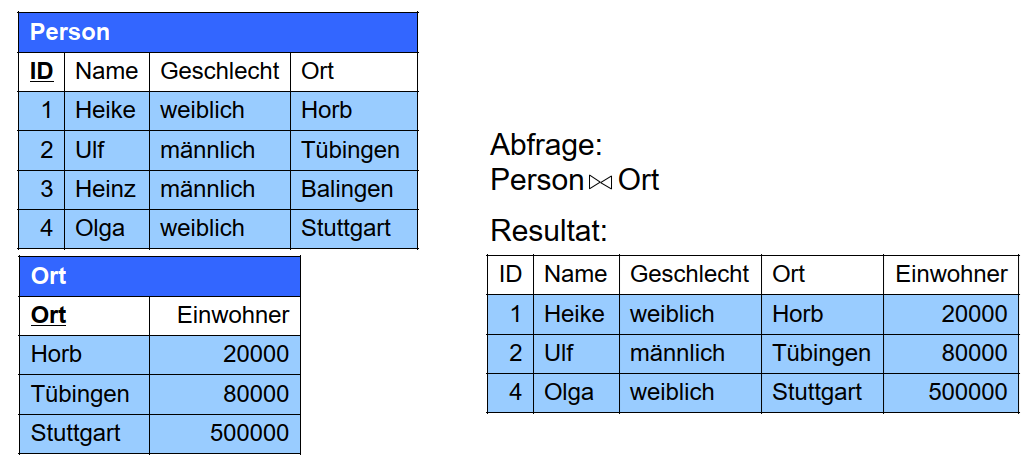
Task: Click the underlined ID column header
Action: pyautogui.click(x=41, y=72)
